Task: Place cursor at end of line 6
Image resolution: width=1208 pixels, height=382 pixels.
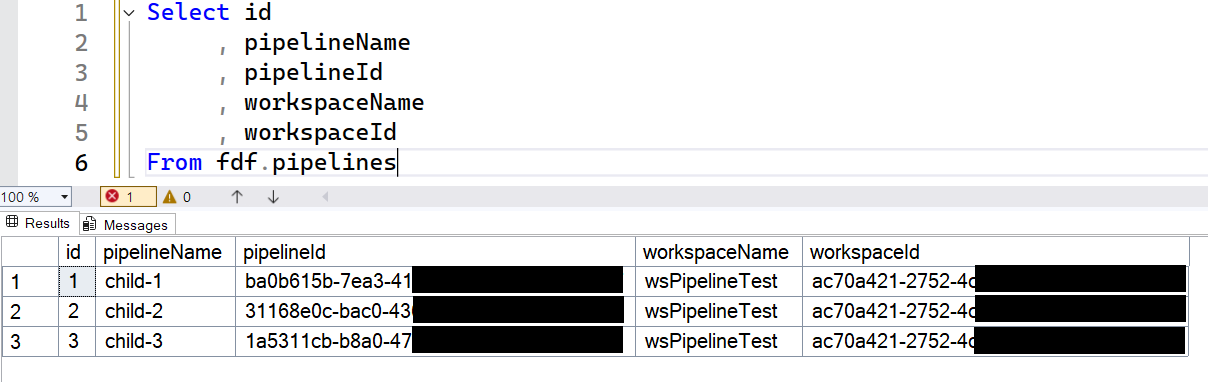Action: click(x=398, y=162)
